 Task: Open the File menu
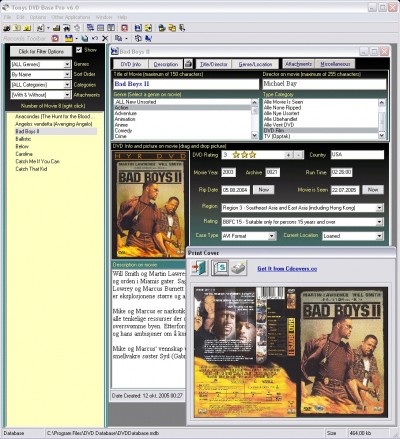tap(7, 17)
